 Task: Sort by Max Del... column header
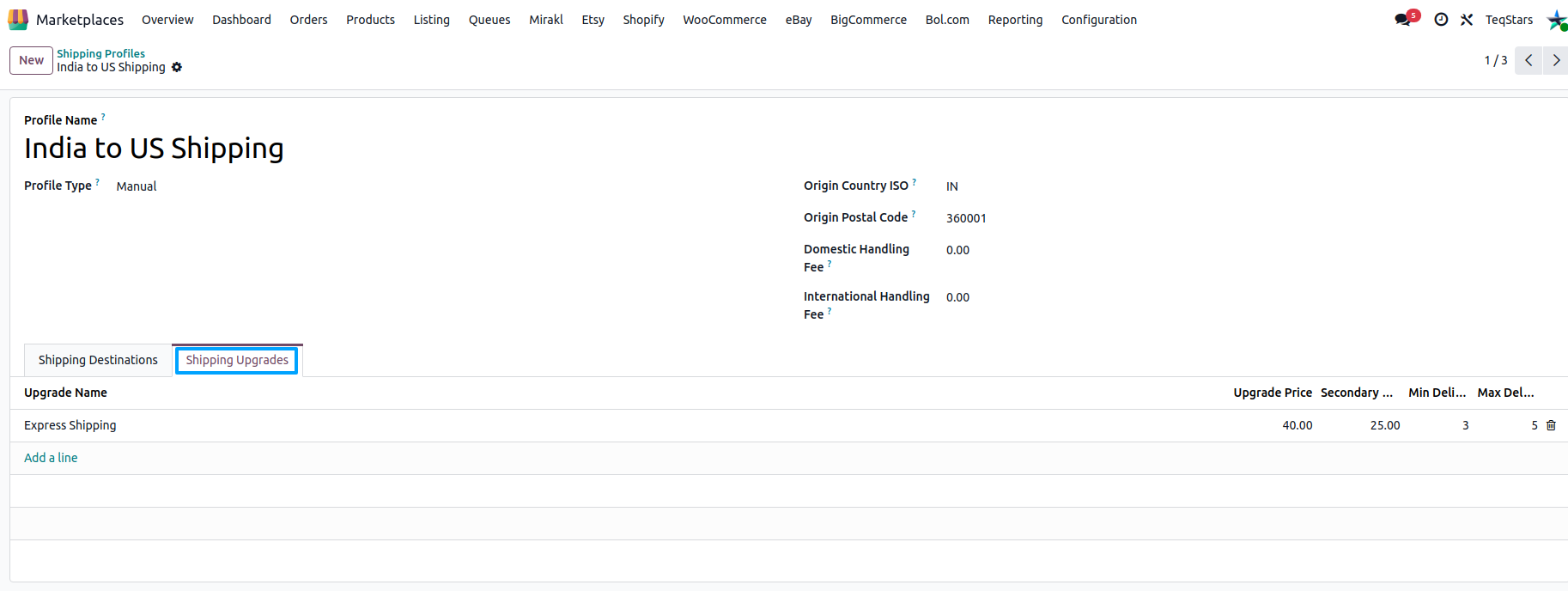pos(1505,393)
